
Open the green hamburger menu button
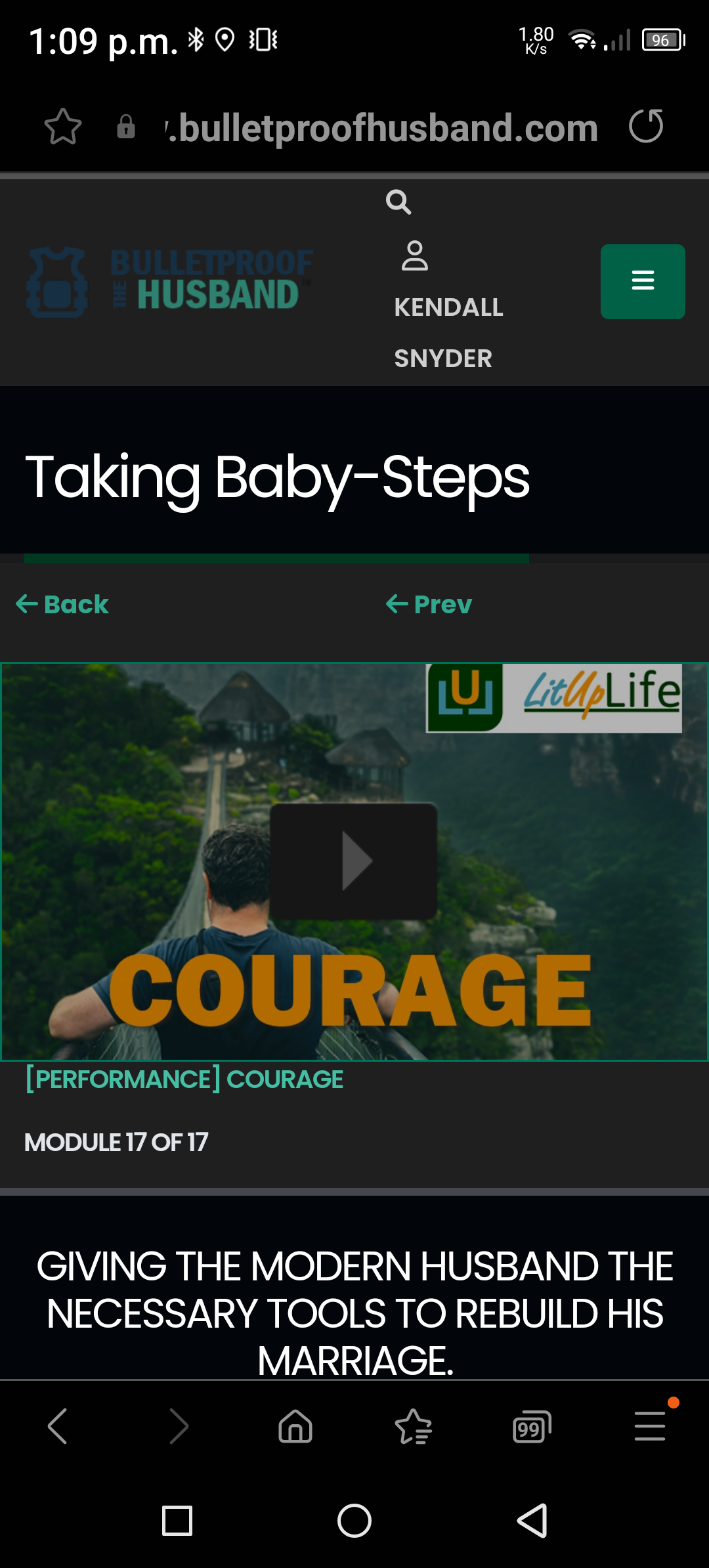point(643,282)
